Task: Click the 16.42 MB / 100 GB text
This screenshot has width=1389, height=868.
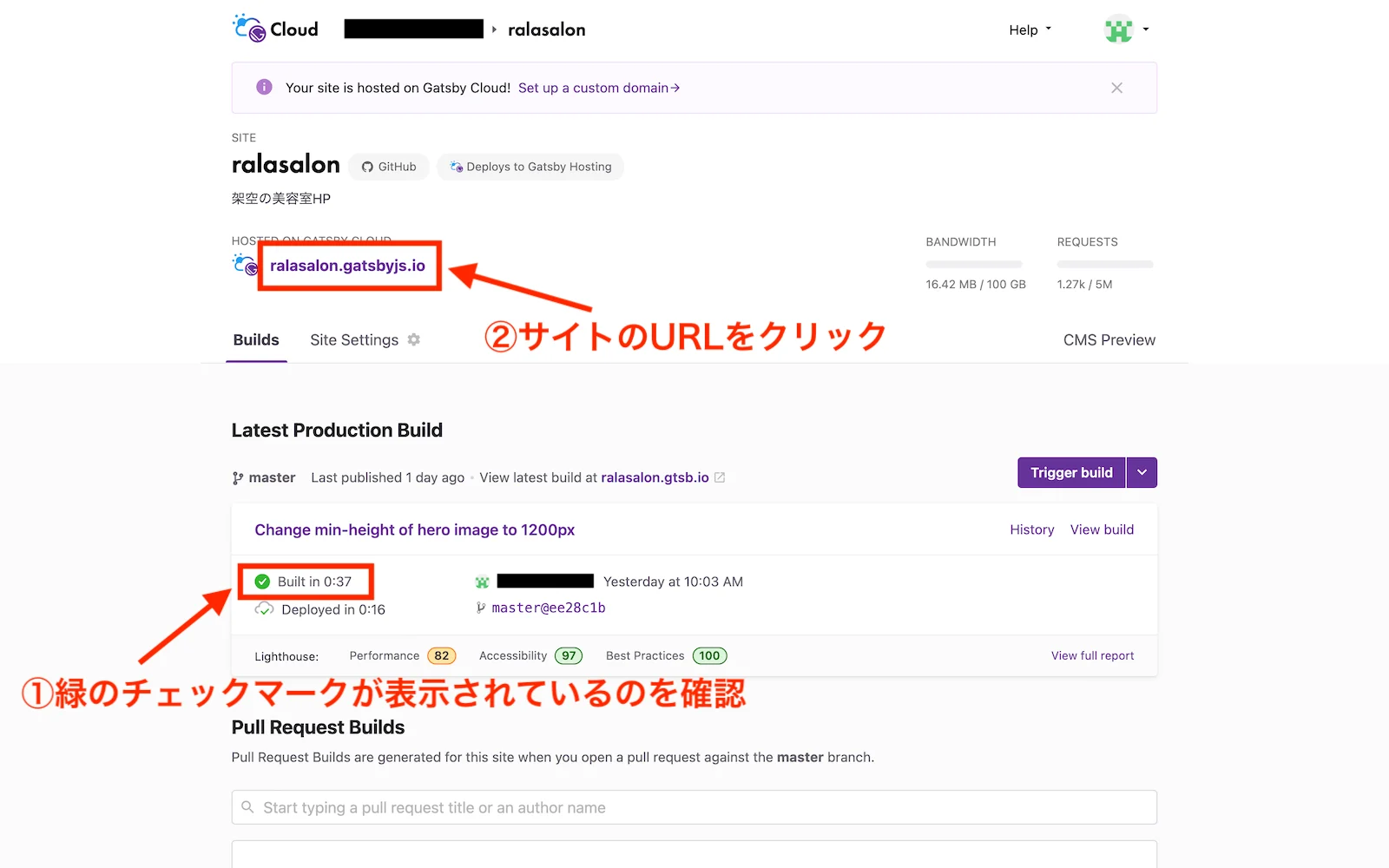Action: click(976, 284)
